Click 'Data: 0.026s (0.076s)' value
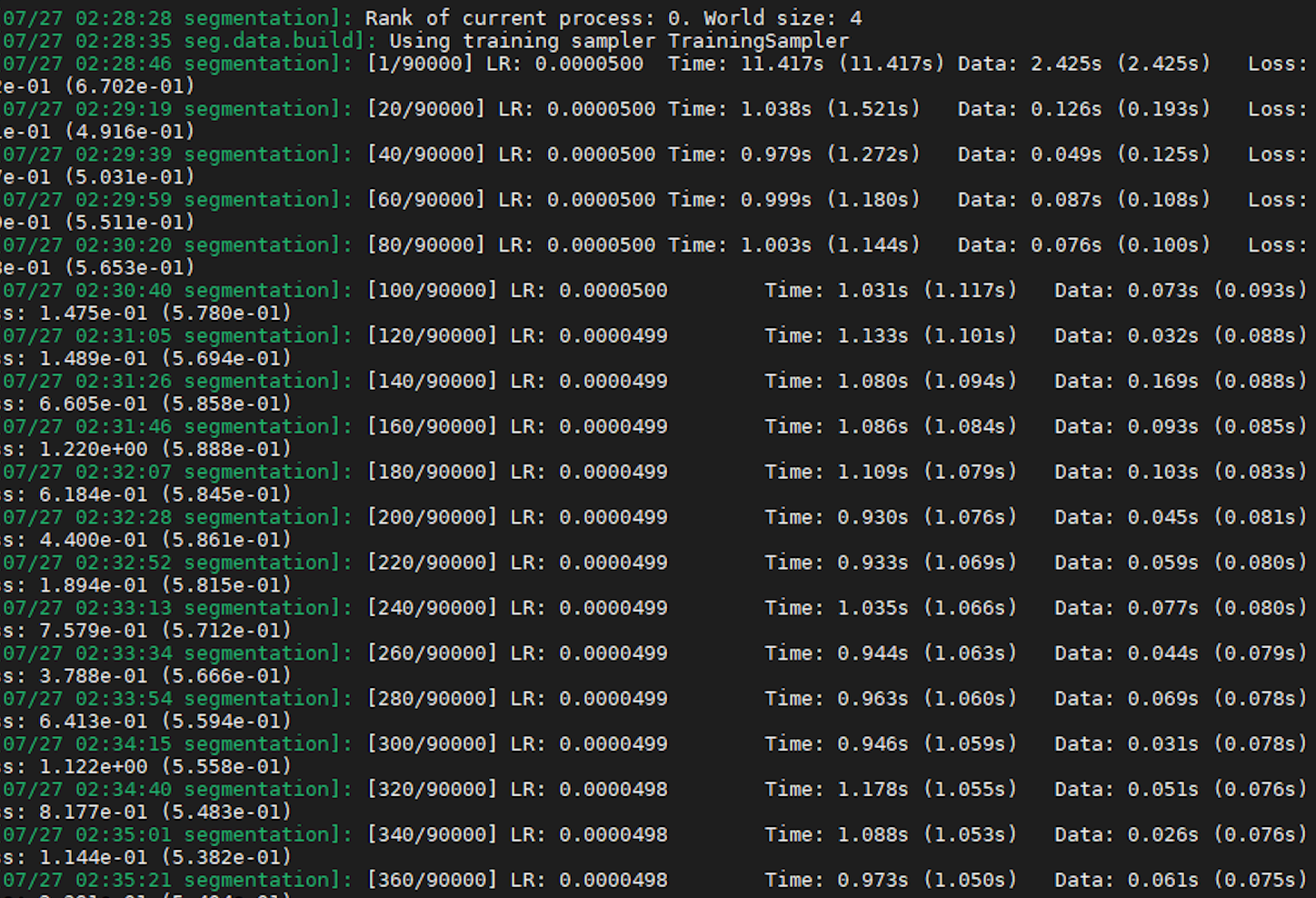 (x=1181, y=836)
